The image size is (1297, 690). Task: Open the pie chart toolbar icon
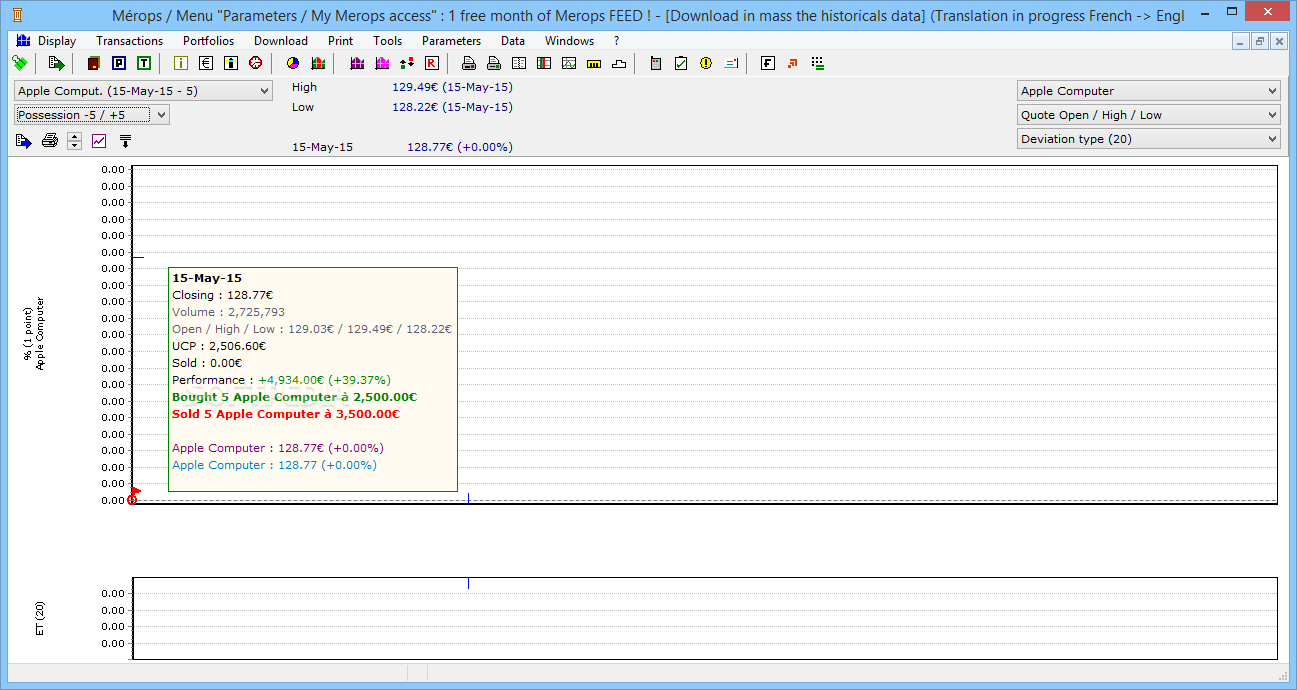pos(293,63)
